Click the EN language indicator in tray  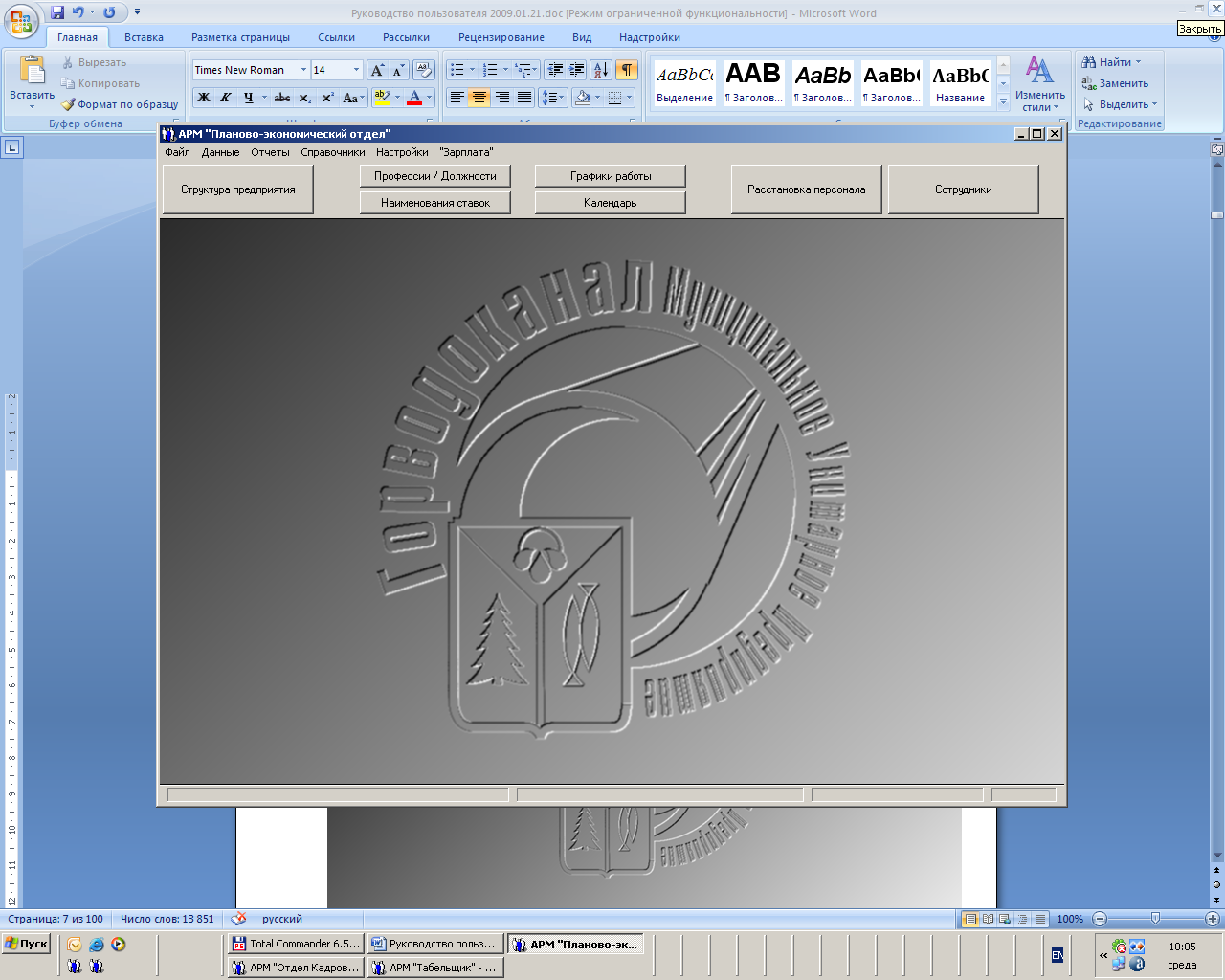(1058, 955)
